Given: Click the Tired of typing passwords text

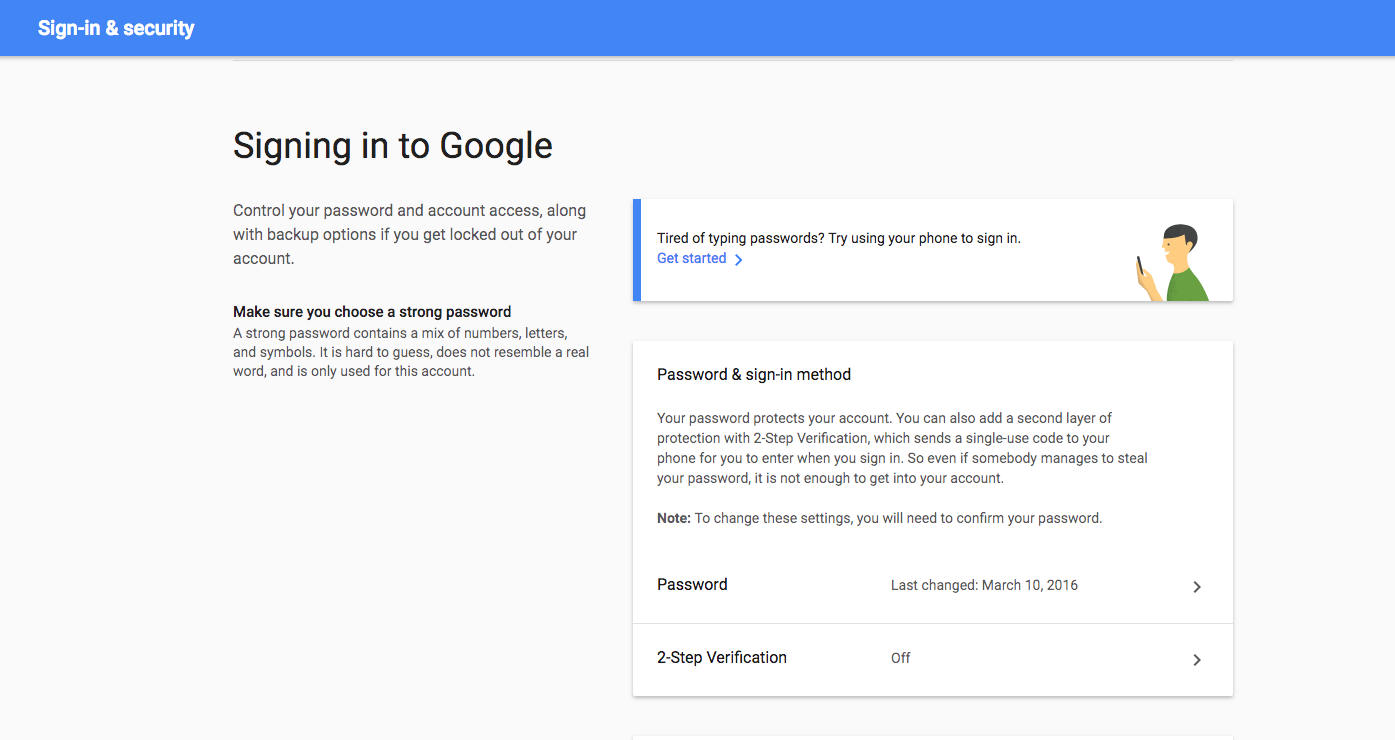Looking at the screenshot, I should 839,238.
